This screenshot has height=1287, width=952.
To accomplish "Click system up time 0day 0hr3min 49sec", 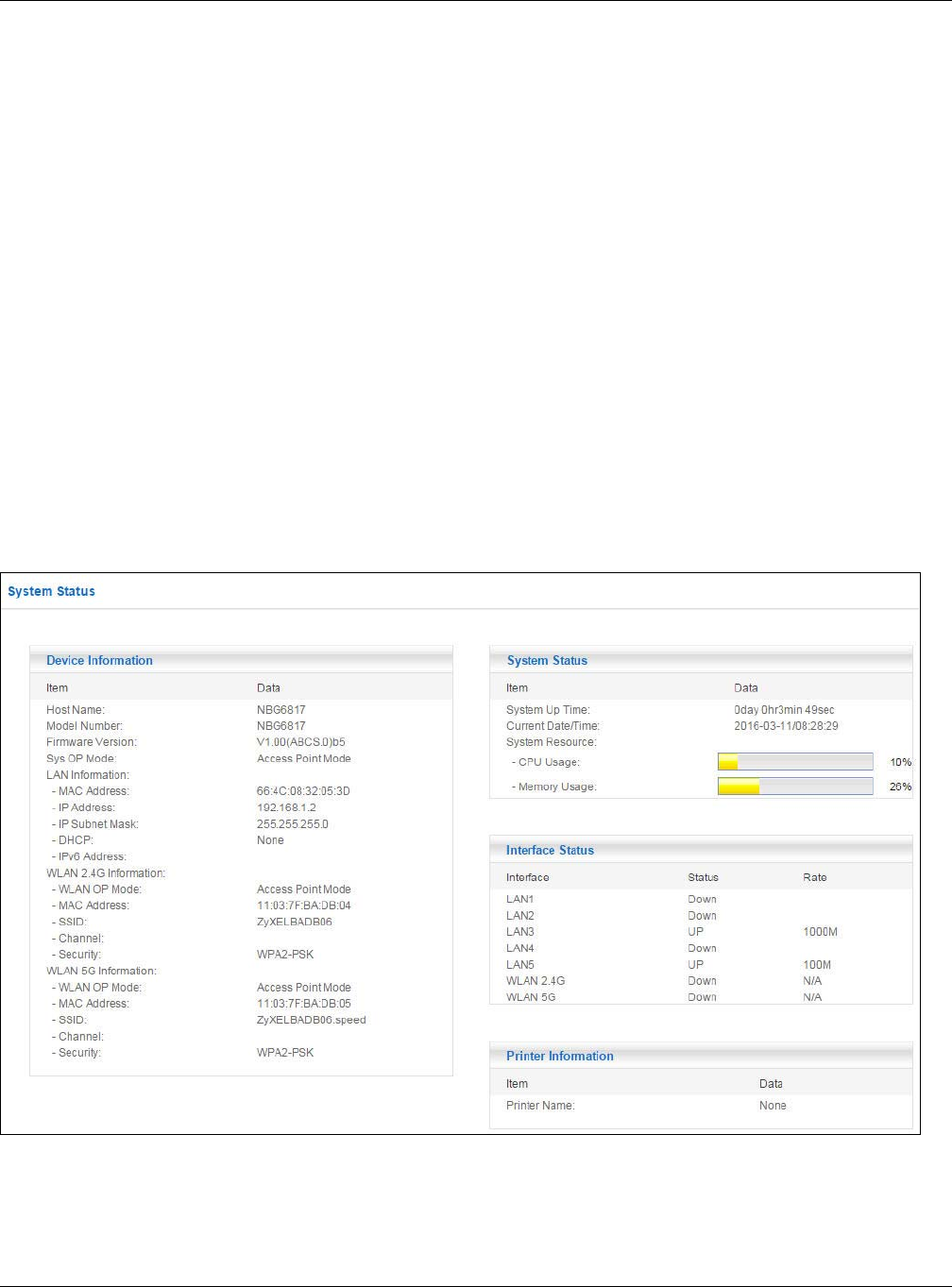I will pos(784,710).
